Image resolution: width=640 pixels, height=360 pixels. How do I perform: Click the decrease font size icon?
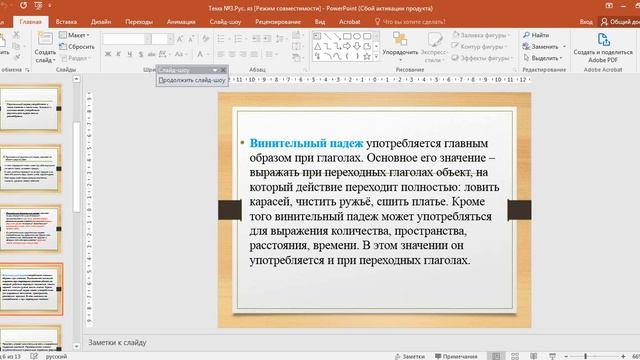tap(191, 39)
